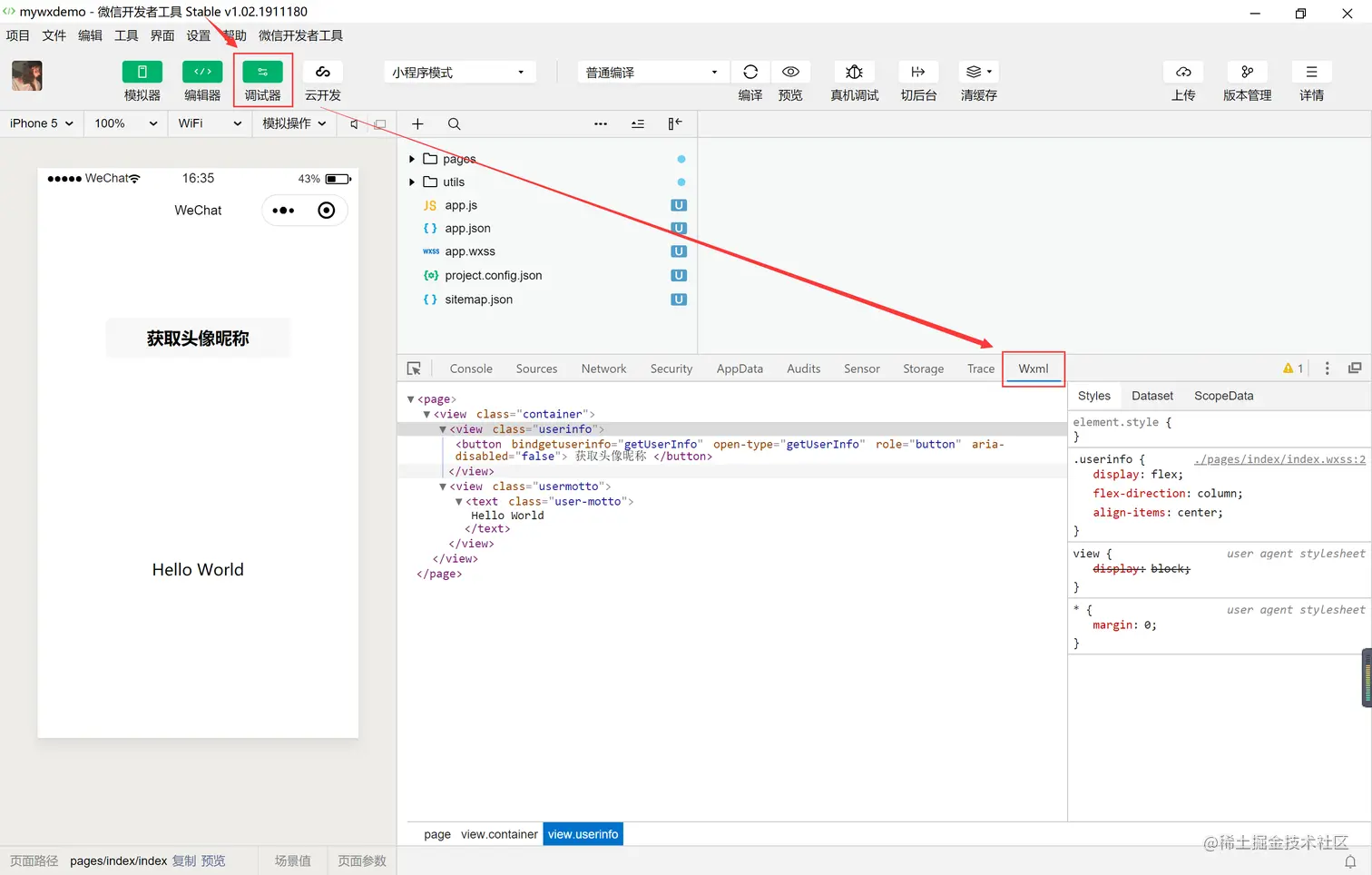Image resolution: width=1372 pixels, height=875 pixels.
Task: Click 切后台 switch to background icon
Action: (x=918, y=73)
